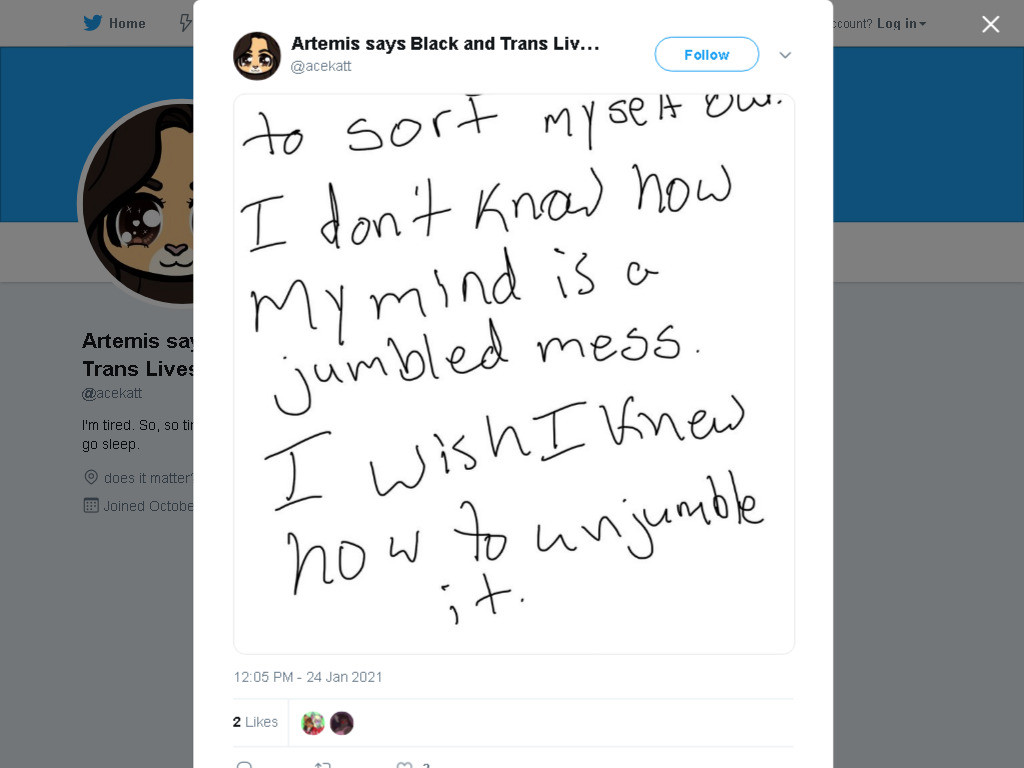Screen dimensions: 1024x768
Task: Open the Artemis profile name heading link
Action: (x=138, y=355)
